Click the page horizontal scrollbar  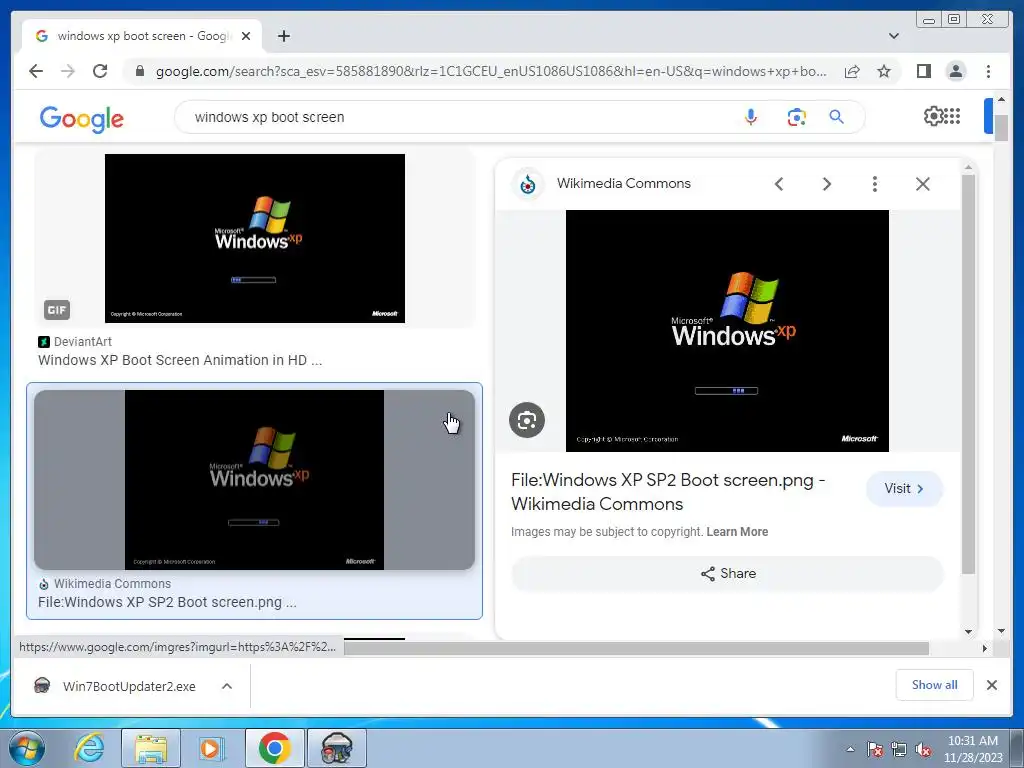637,648
